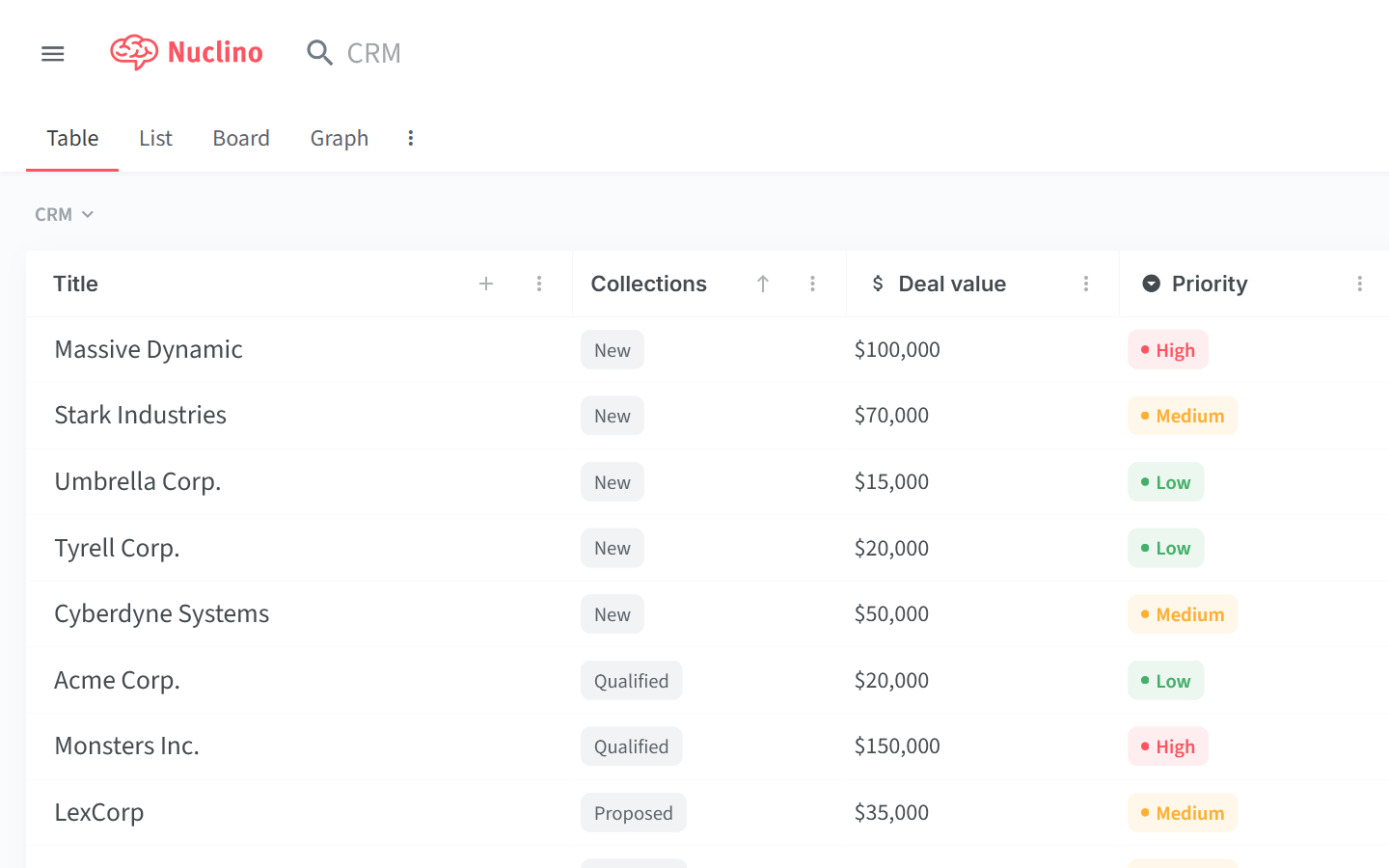Viewport: 1389px width, 868px height.
Task: Switch to the Table tab
Action: (72, 138)
